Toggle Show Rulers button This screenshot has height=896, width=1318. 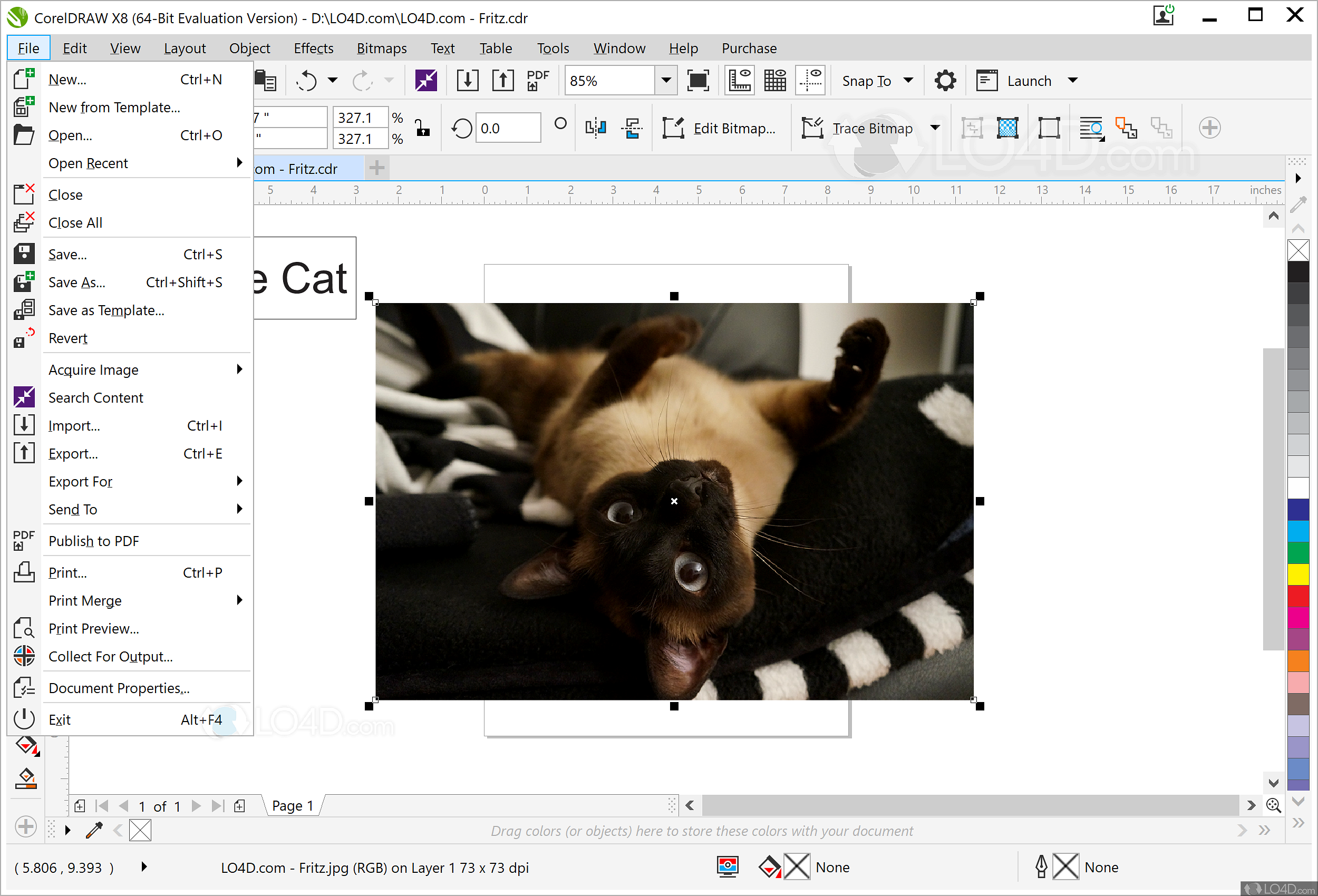tap(740, 81)
